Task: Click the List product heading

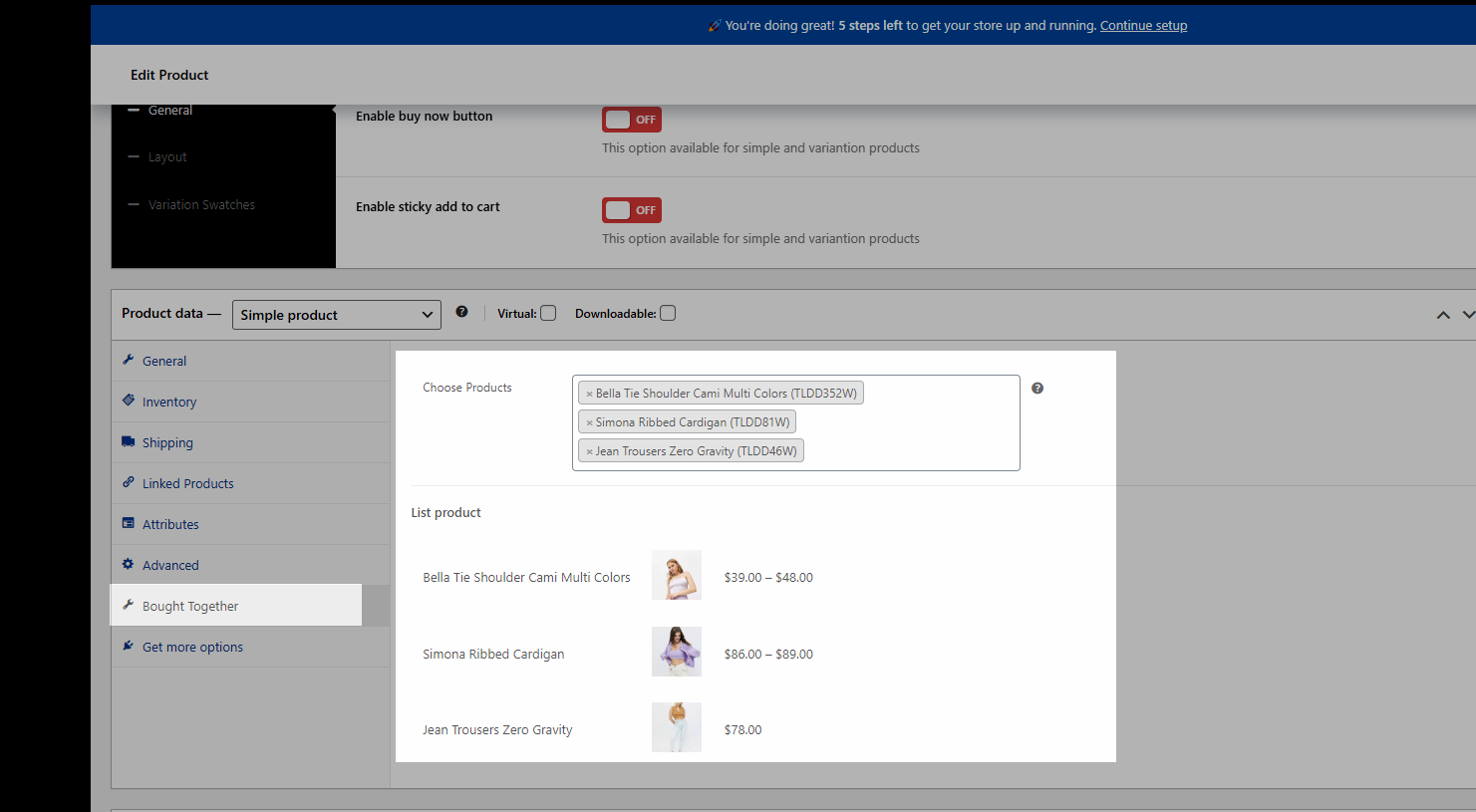Action: pyautogui.click(x=445, y=512)
